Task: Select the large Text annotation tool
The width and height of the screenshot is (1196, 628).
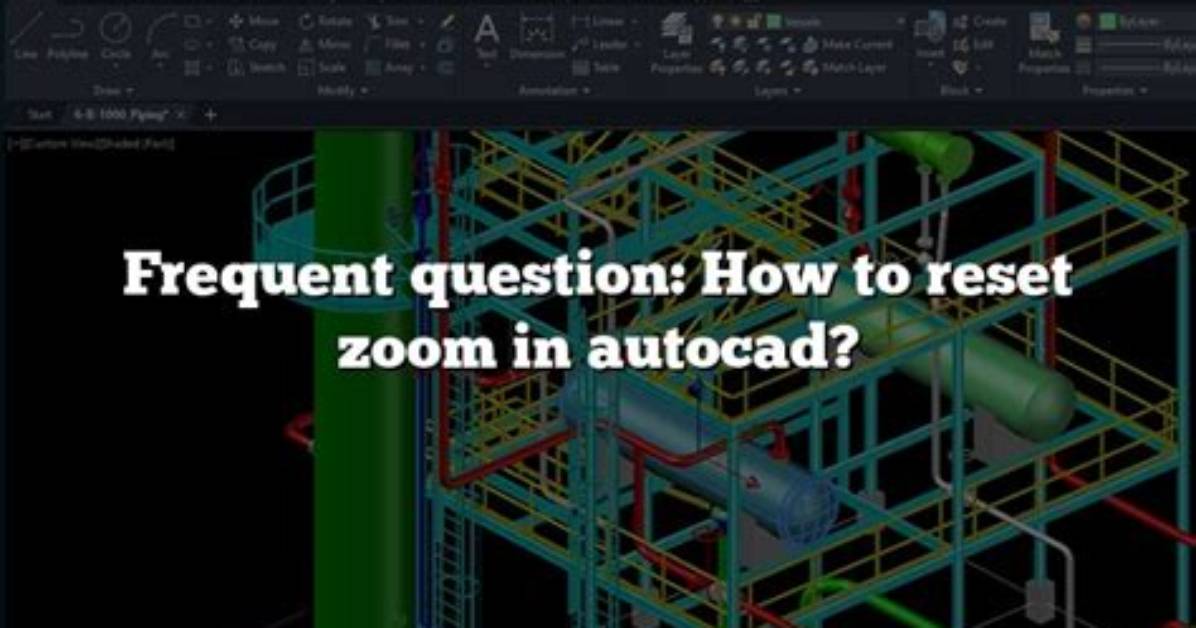Action: [x=487, y=36]
